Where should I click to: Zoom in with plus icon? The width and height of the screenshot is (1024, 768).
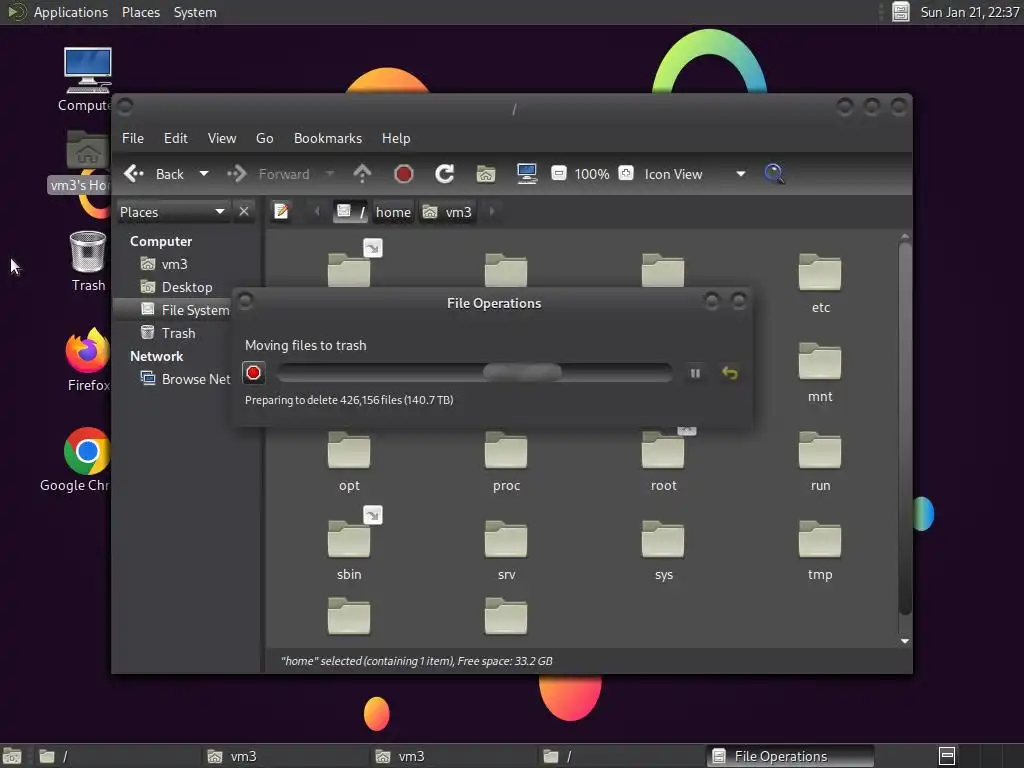[x=626, y=174]
